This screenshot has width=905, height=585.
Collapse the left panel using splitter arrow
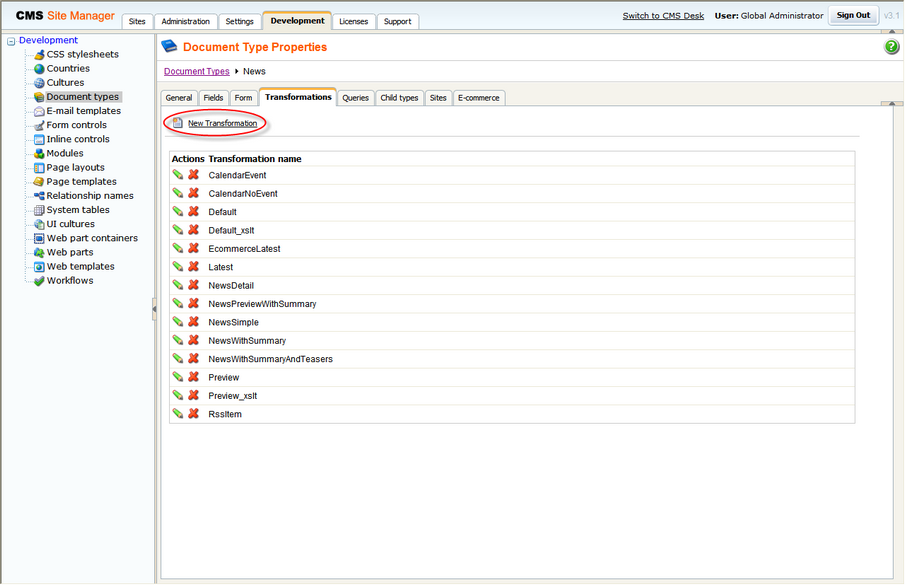154,309
